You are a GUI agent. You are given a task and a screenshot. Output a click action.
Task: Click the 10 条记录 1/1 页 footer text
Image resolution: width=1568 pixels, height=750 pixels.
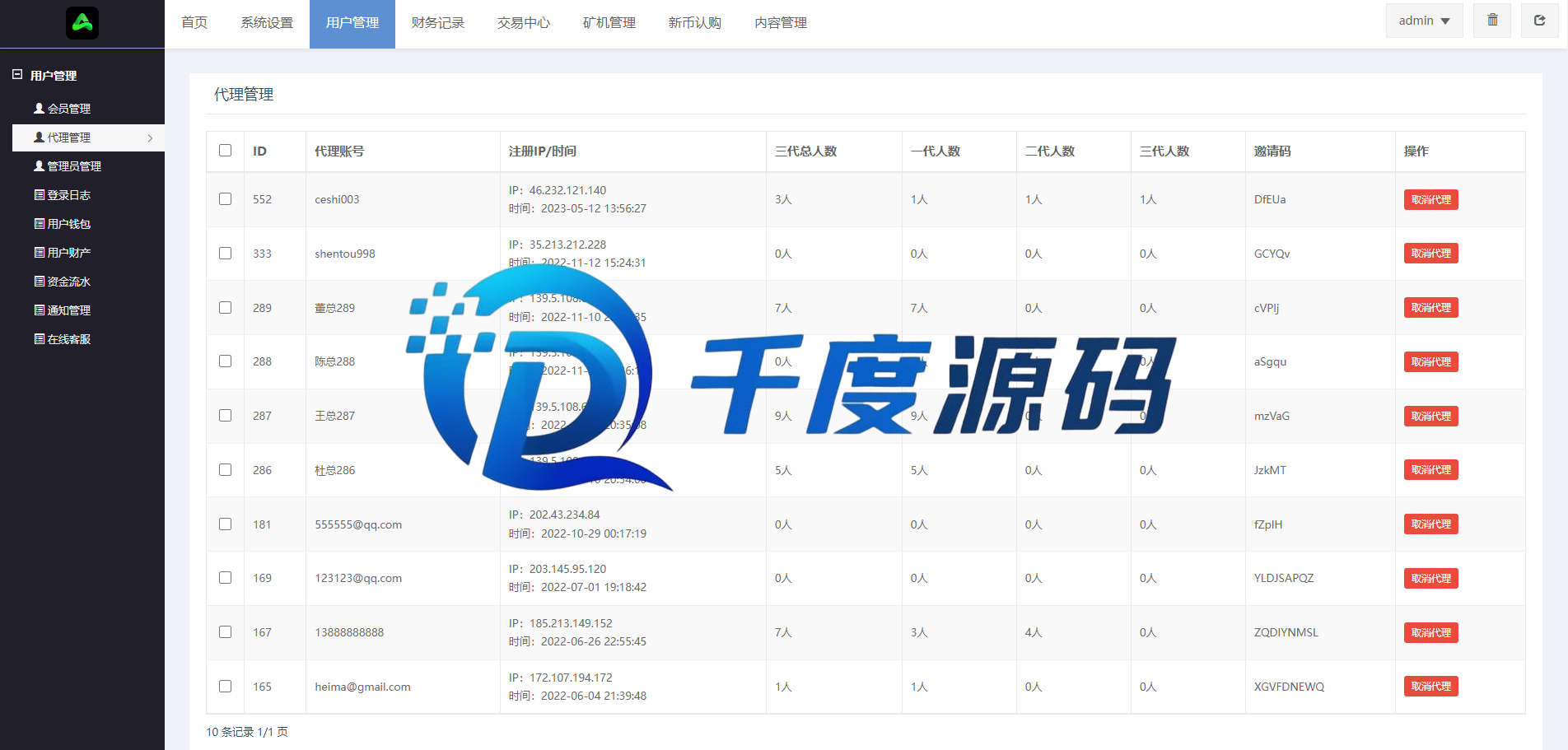[247, 732]
